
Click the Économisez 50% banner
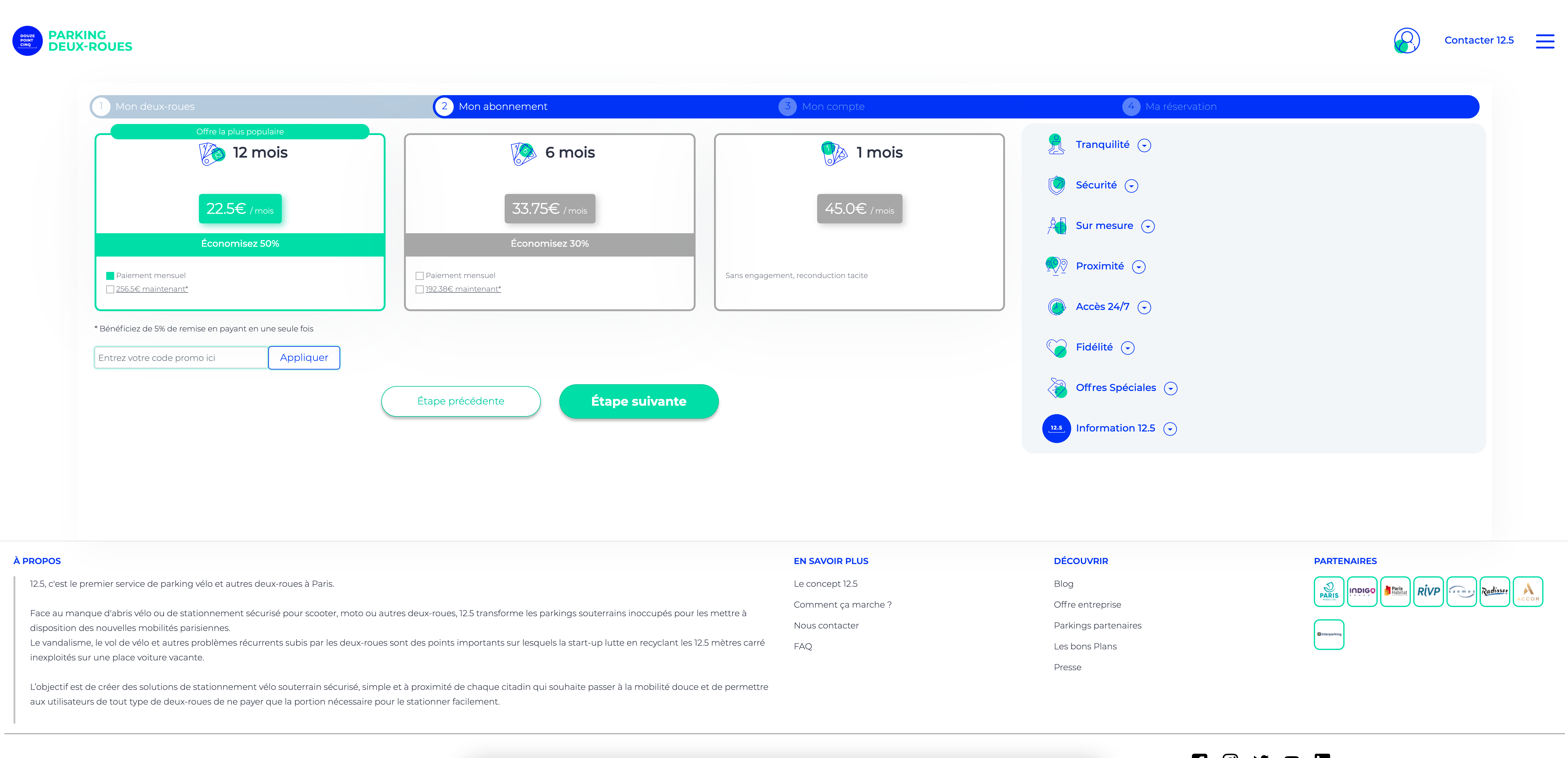(x=240, y=244)
